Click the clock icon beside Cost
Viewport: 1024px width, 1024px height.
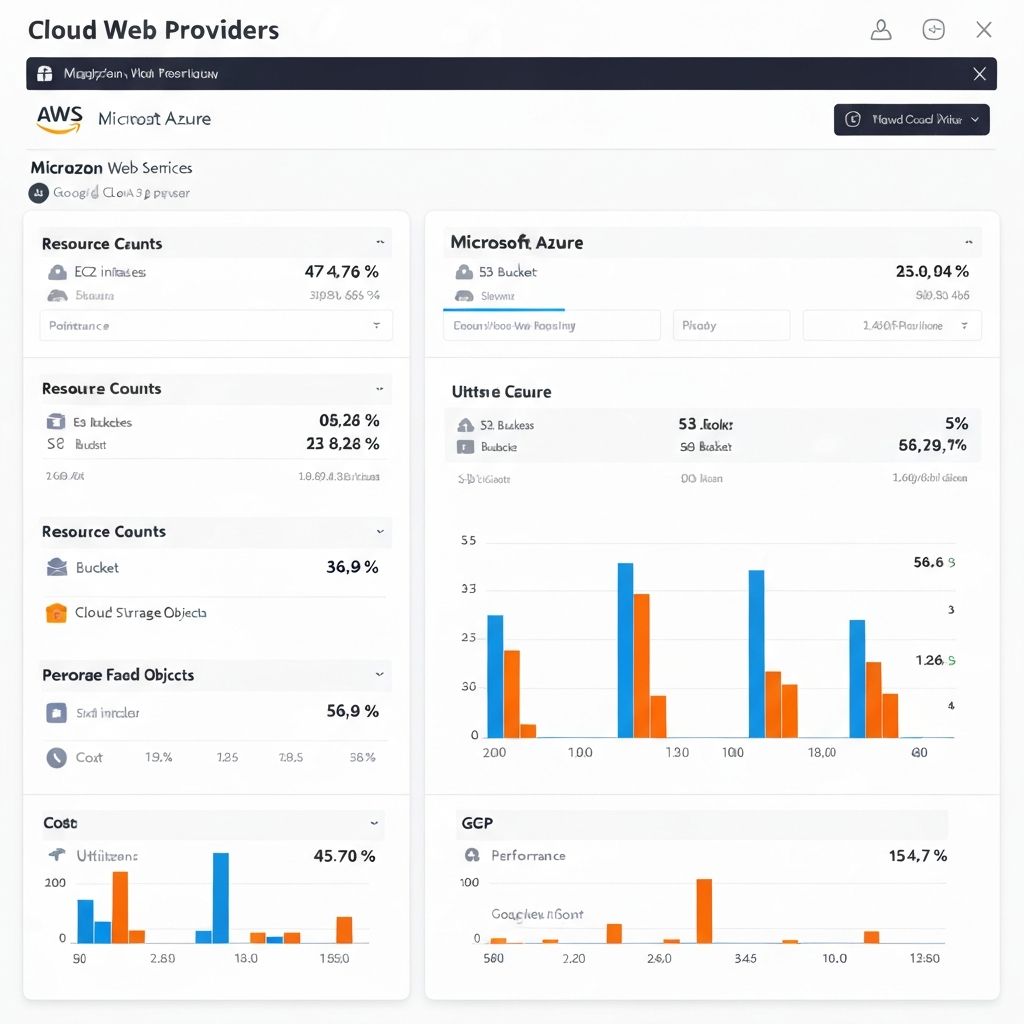[x=56, y=758]
